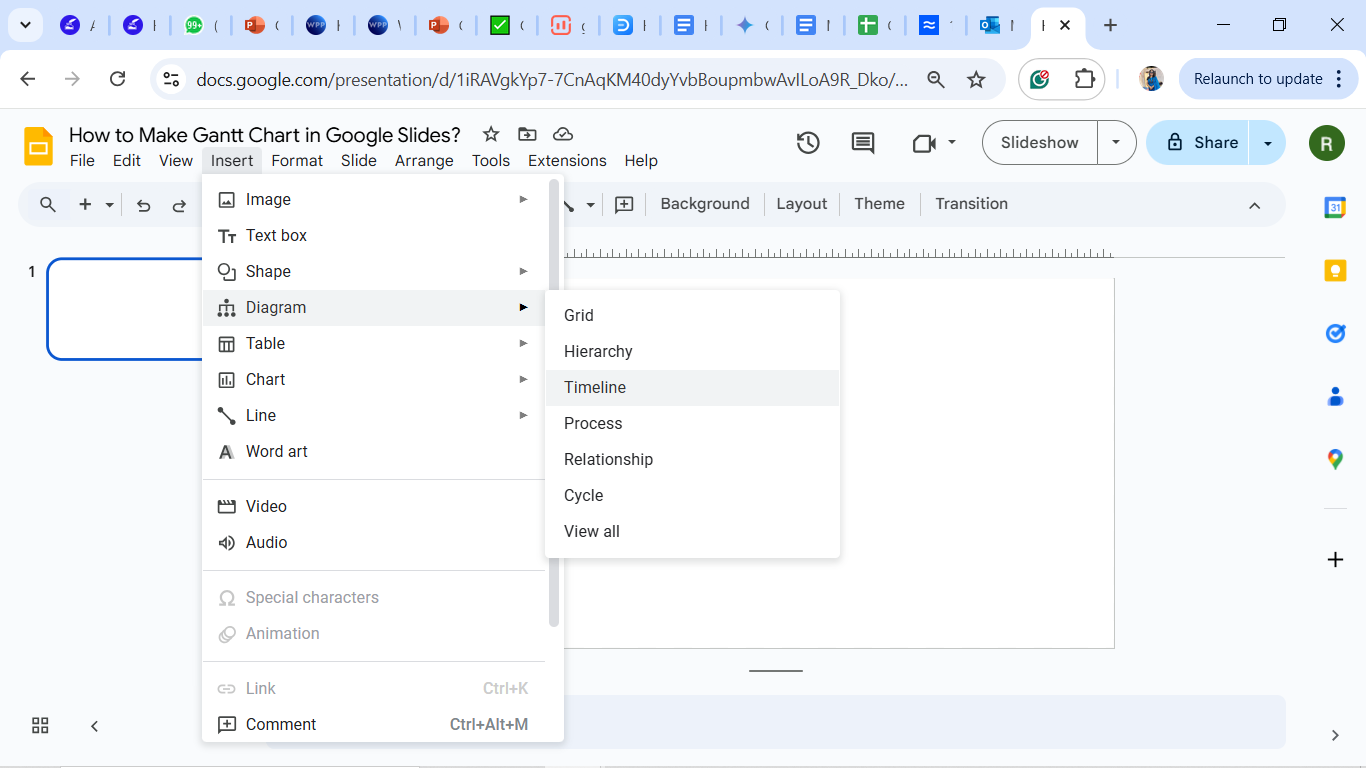Open Google Keep side panel

(1335, 270)
